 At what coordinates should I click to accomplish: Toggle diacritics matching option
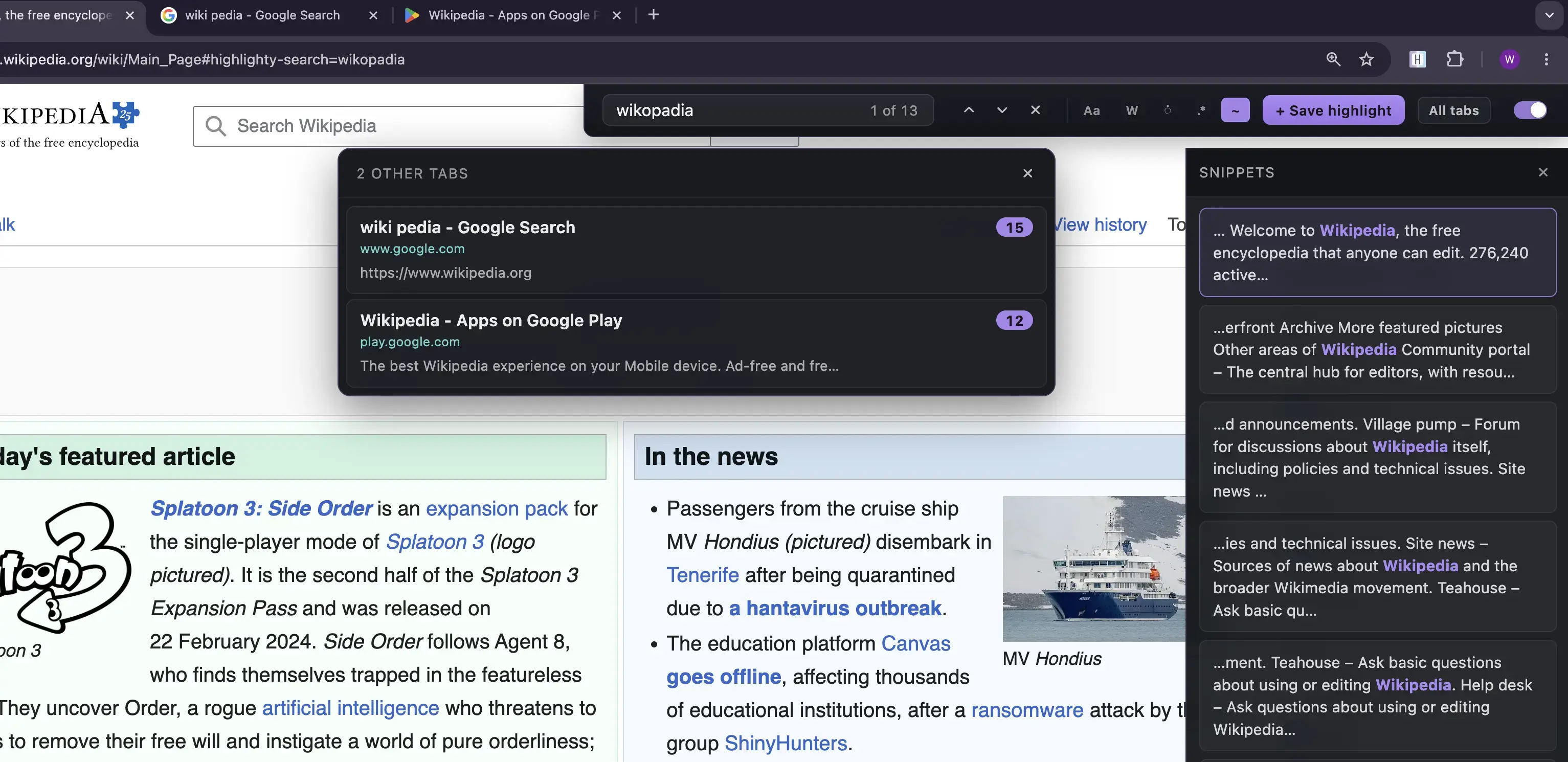click(1167, 110)
